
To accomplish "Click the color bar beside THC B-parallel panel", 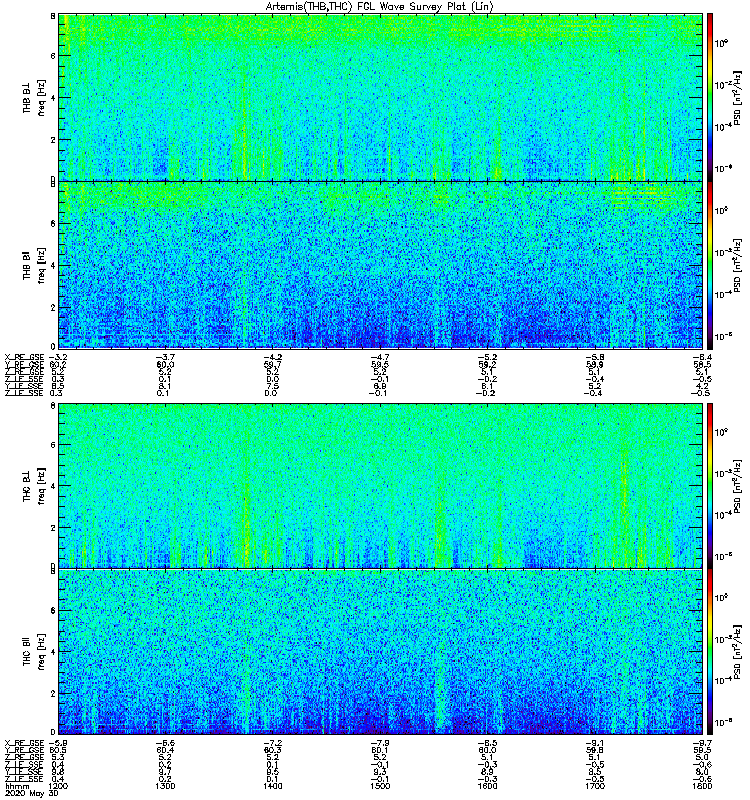I will 710,652.
